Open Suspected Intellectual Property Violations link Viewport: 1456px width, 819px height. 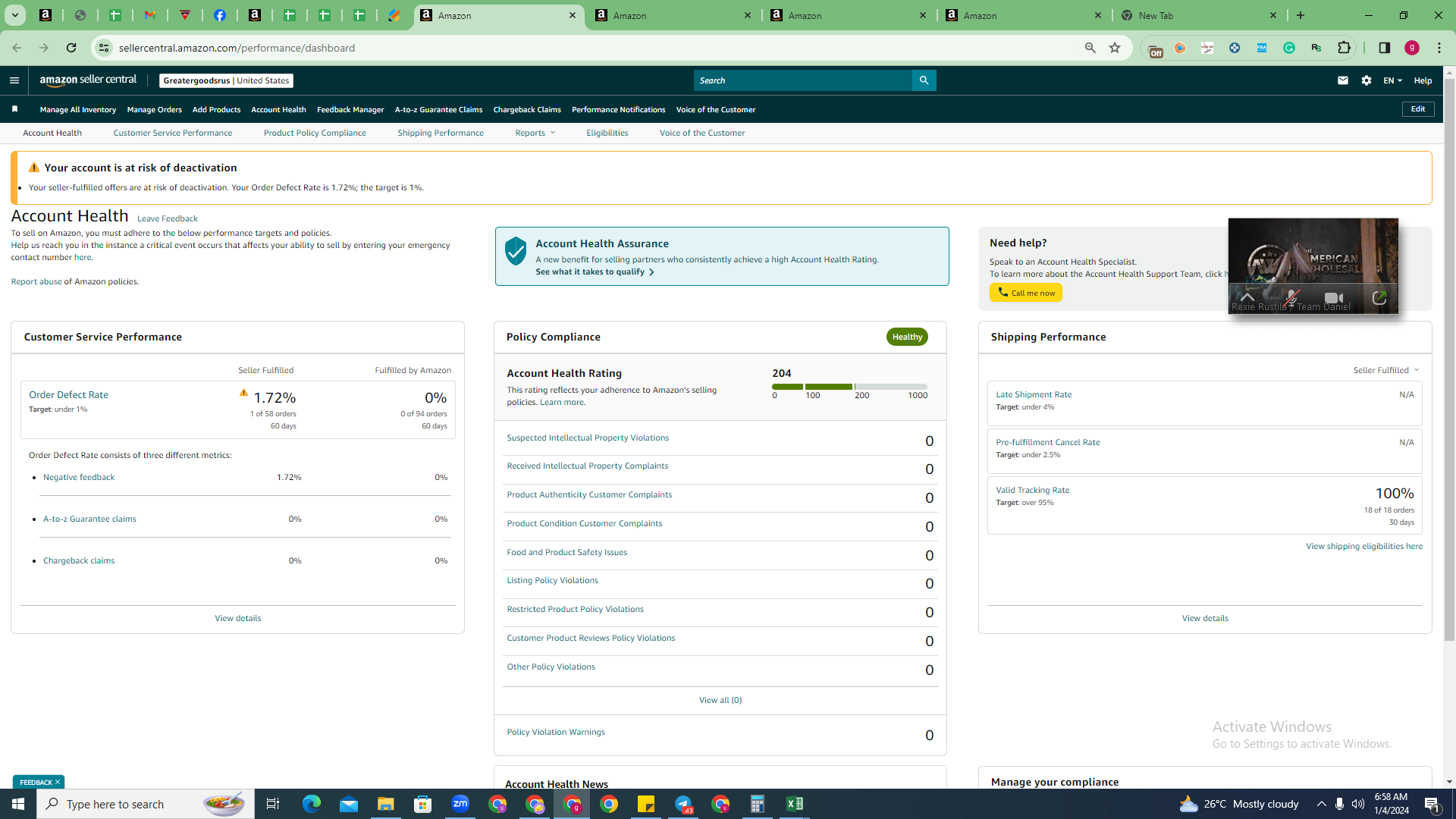pyautogui.click(x=588, y=438)
